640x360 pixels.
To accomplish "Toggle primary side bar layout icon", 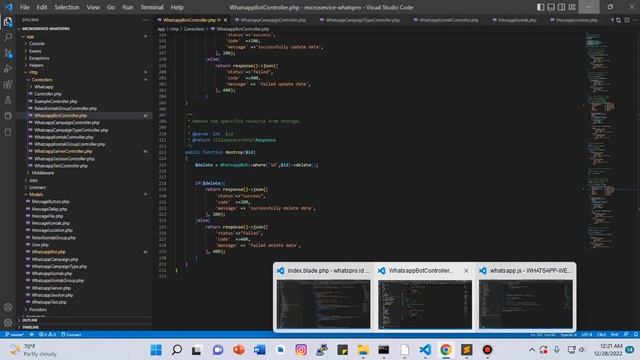I will 540,7.
